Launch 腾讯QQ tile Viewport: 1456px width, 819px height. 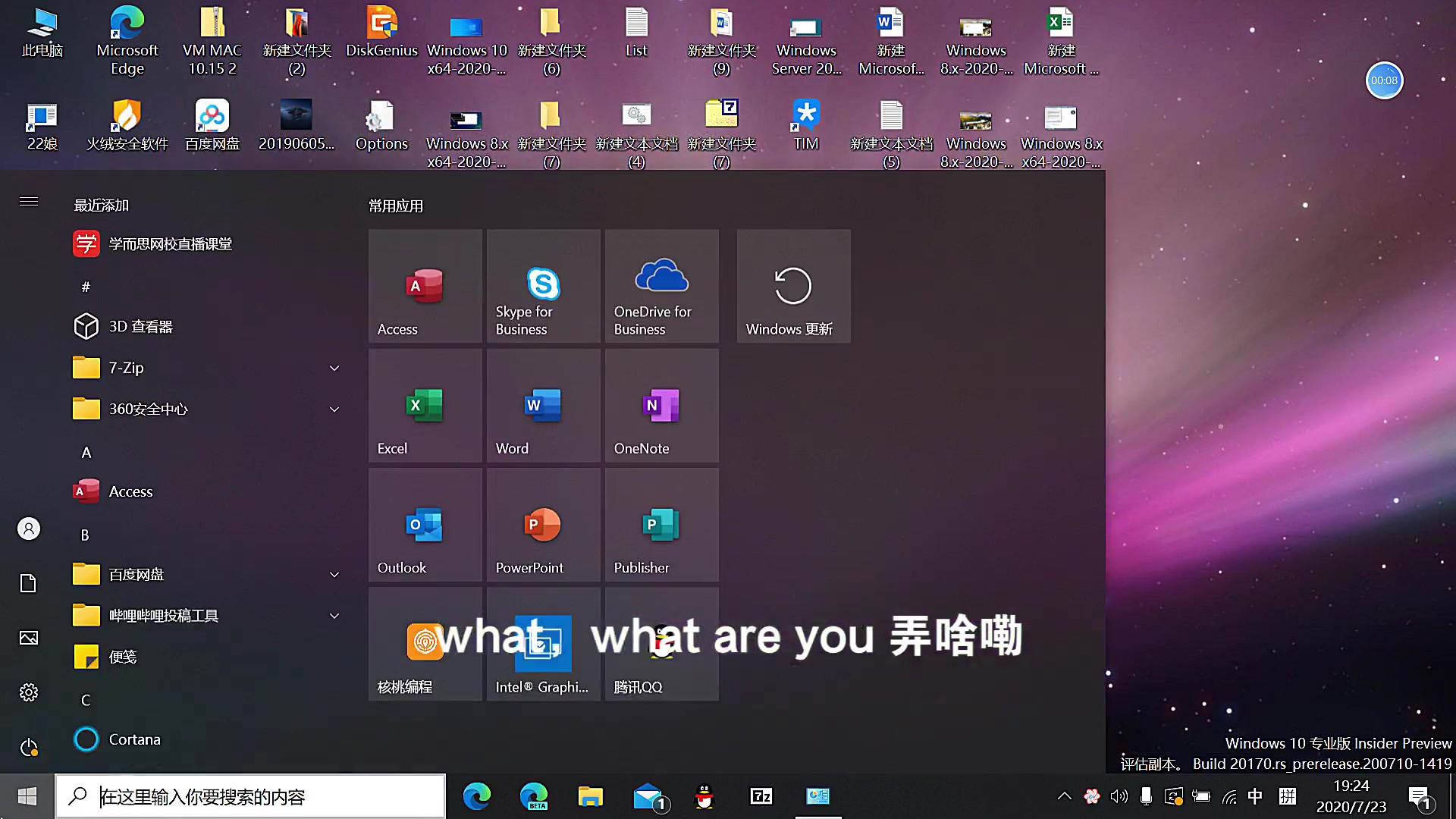point(661,643)
